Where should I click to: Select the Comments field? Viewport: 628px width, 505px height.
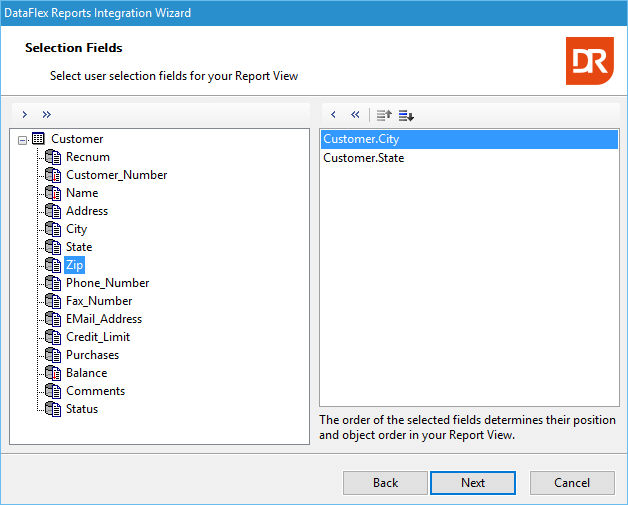[95, 391]
